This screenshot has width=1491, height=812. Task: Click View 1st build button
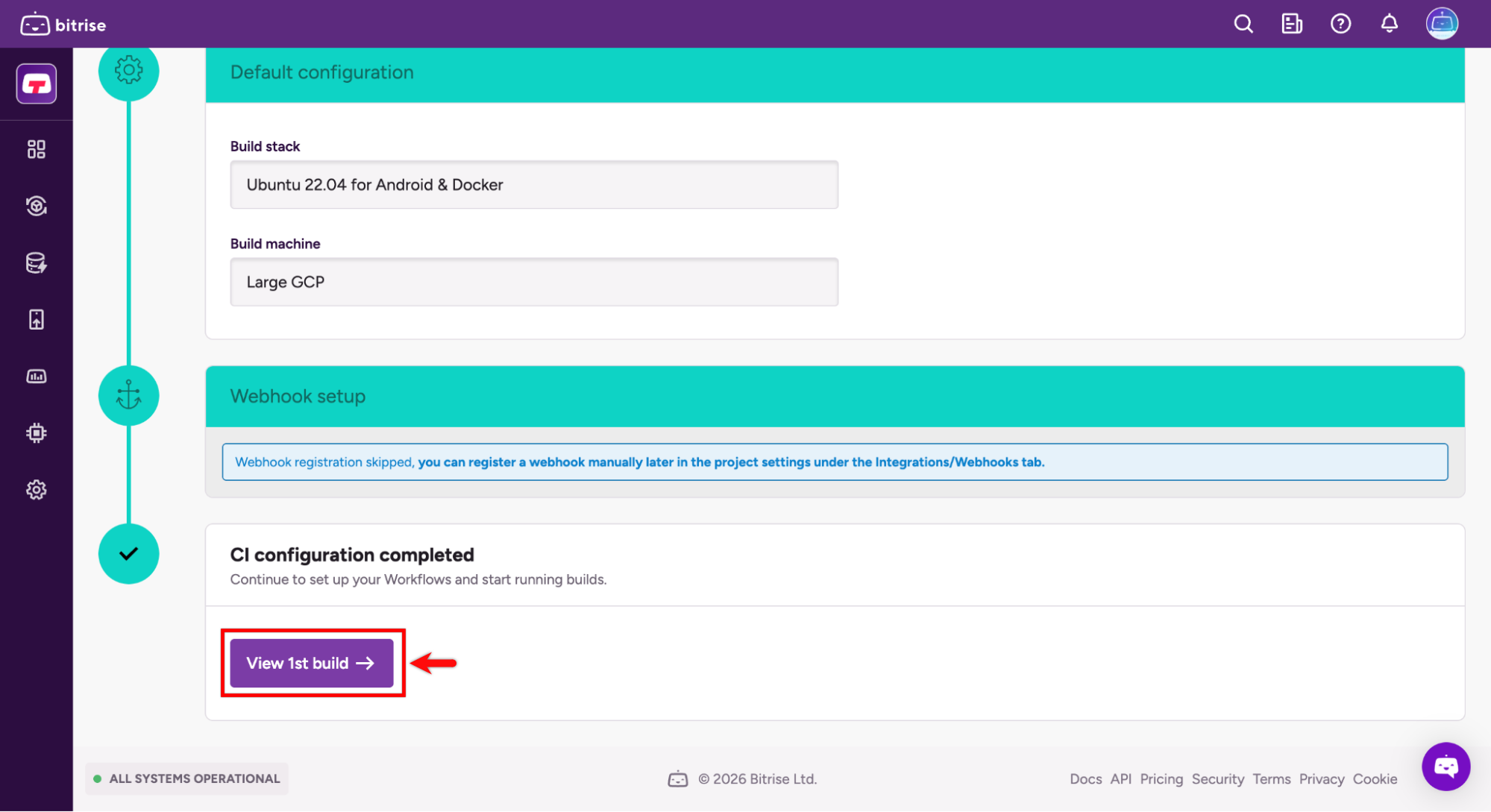(x=312, y=663)
